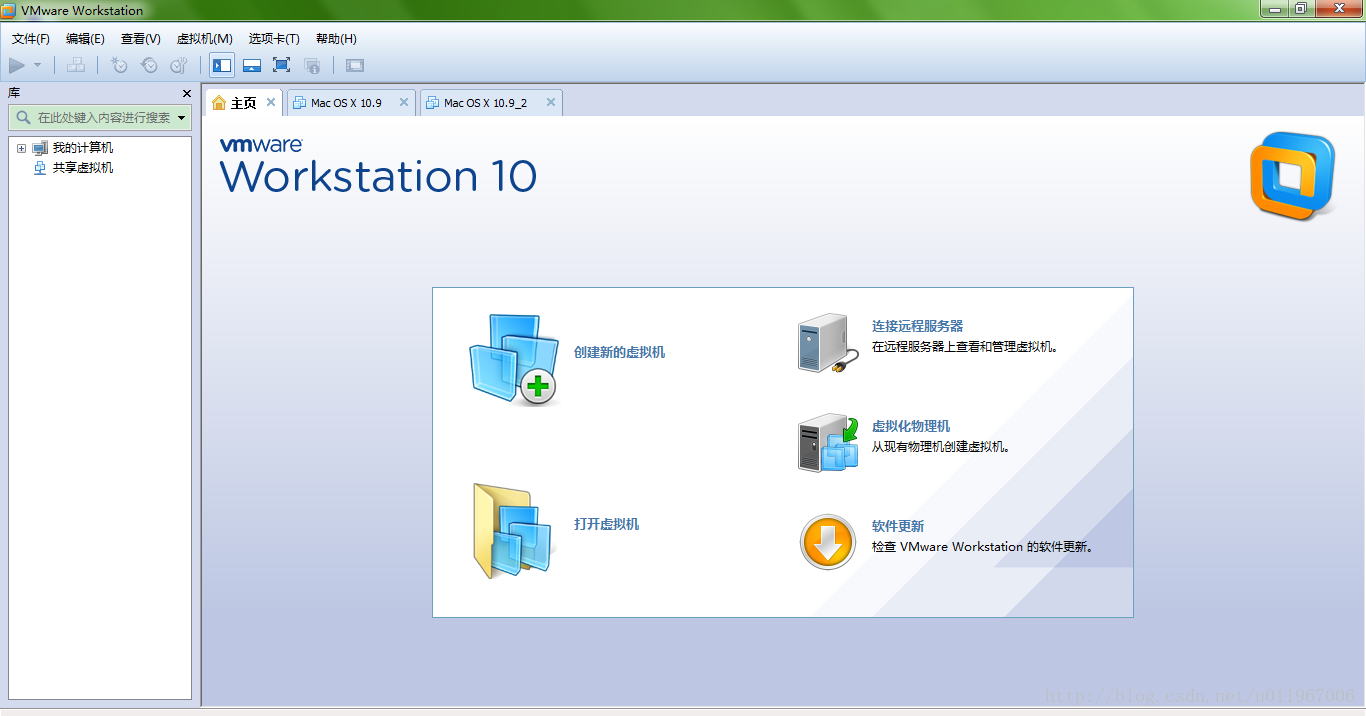Click the 连接远程服务器 link
1366x716 pixels.
(917, 326)
